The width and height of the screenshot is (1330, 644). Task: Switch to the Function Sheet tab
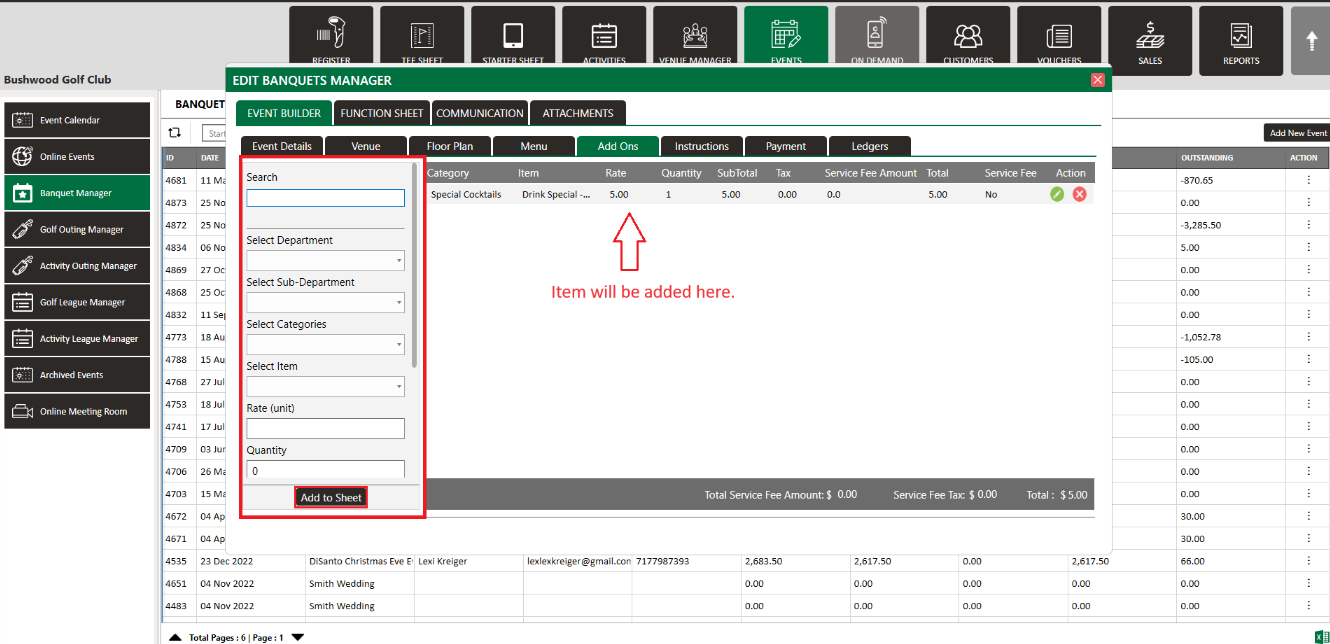click(x=381, y=113)
